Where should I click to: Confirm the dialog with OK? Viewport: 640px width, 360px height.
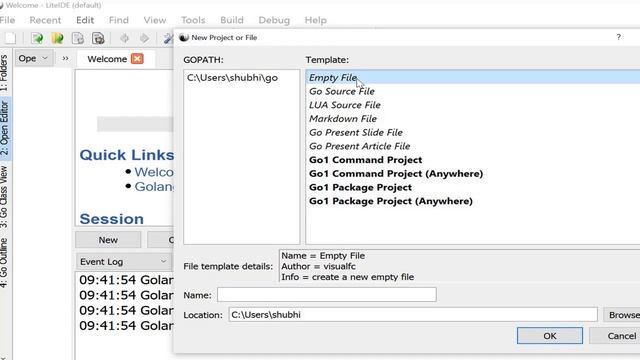[x=549, y=336]
